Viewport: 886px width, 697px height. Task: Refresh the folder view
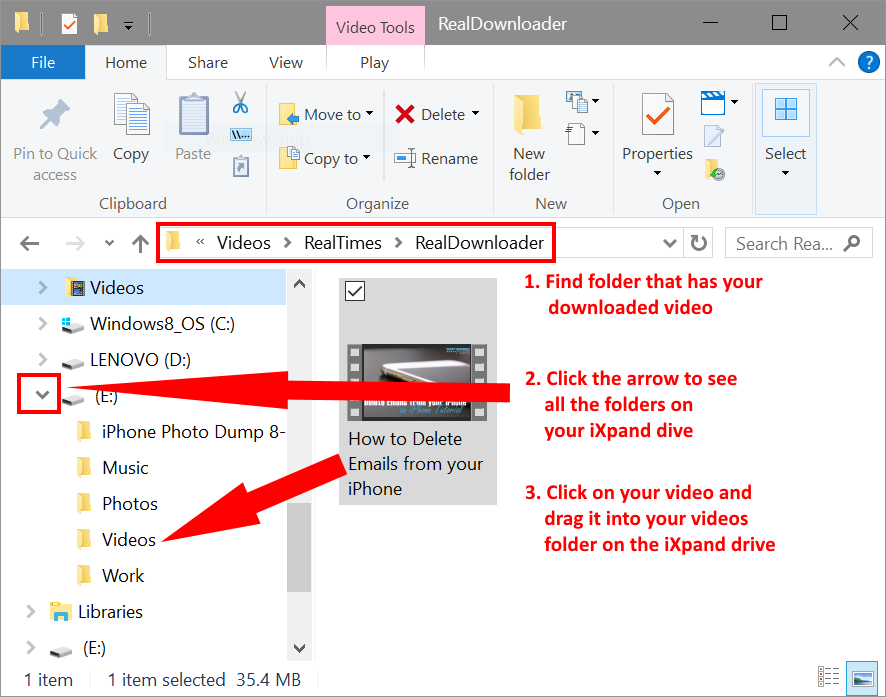pyautogui.click(x=698, y=243)
